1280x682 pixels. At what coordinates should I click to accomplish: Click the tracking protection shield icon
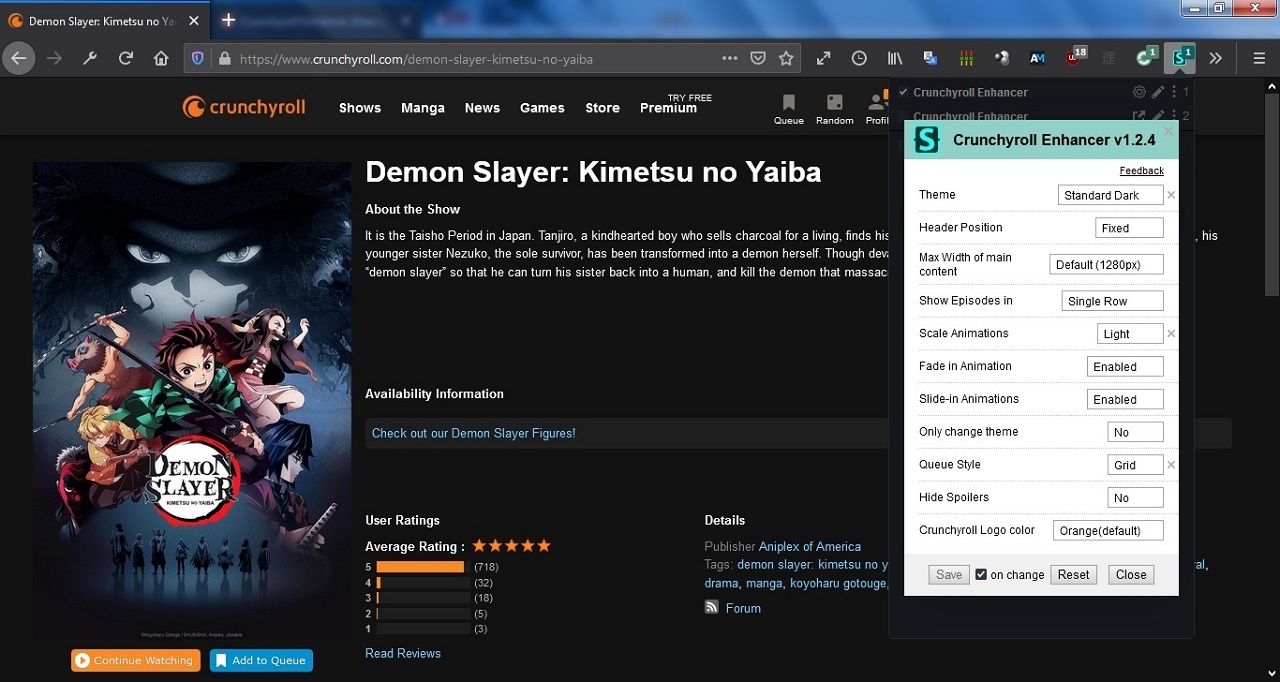click(197, 59)
